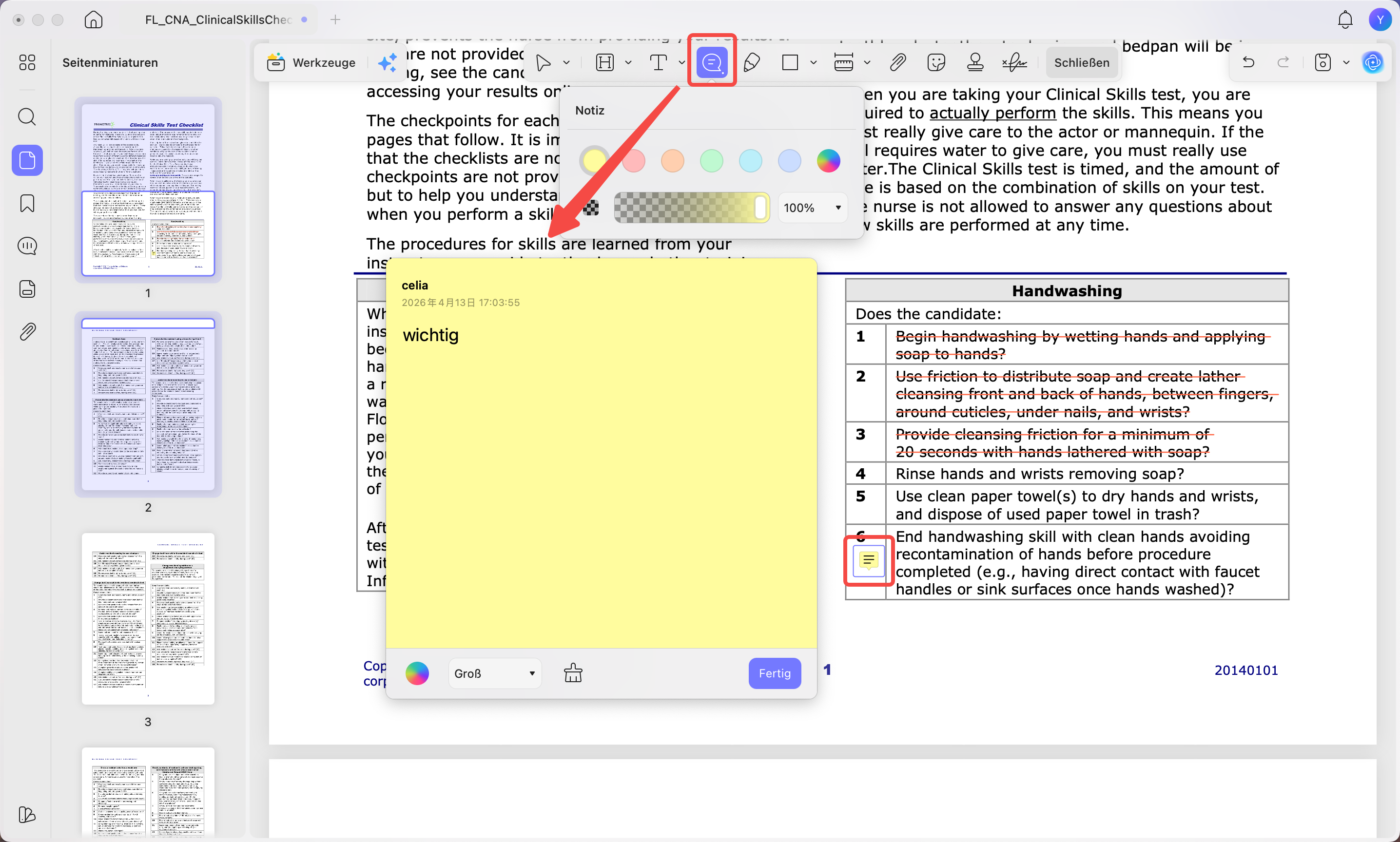1400x842 pixels.
Task: Select the measurement ruler tool
Action: [x=843, y=62]
